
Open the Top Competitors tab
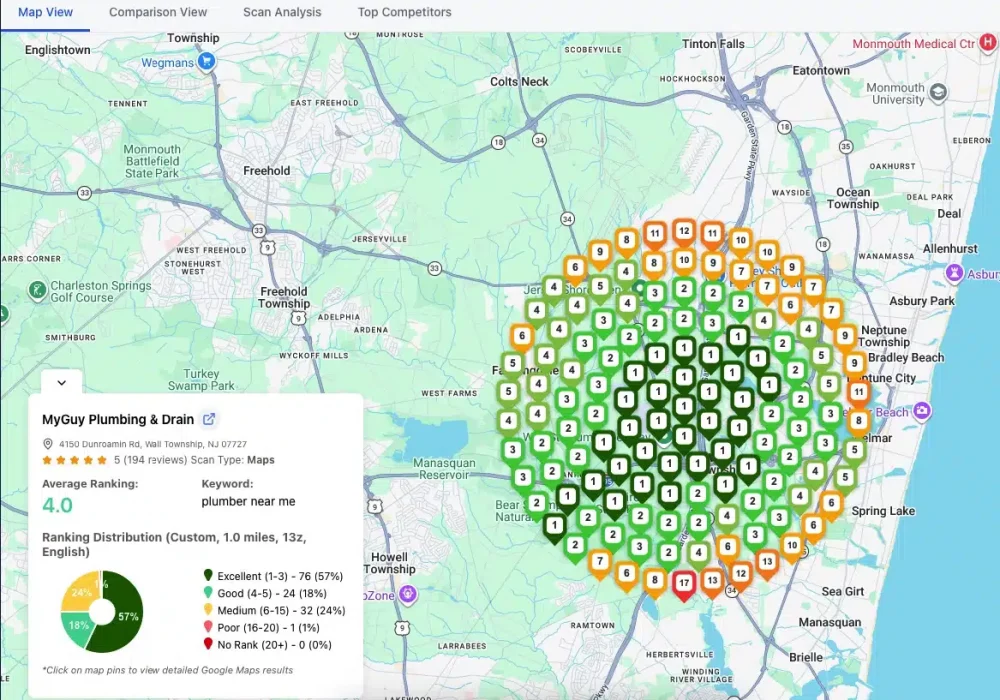pyautogui.click(x=404, y=13)
